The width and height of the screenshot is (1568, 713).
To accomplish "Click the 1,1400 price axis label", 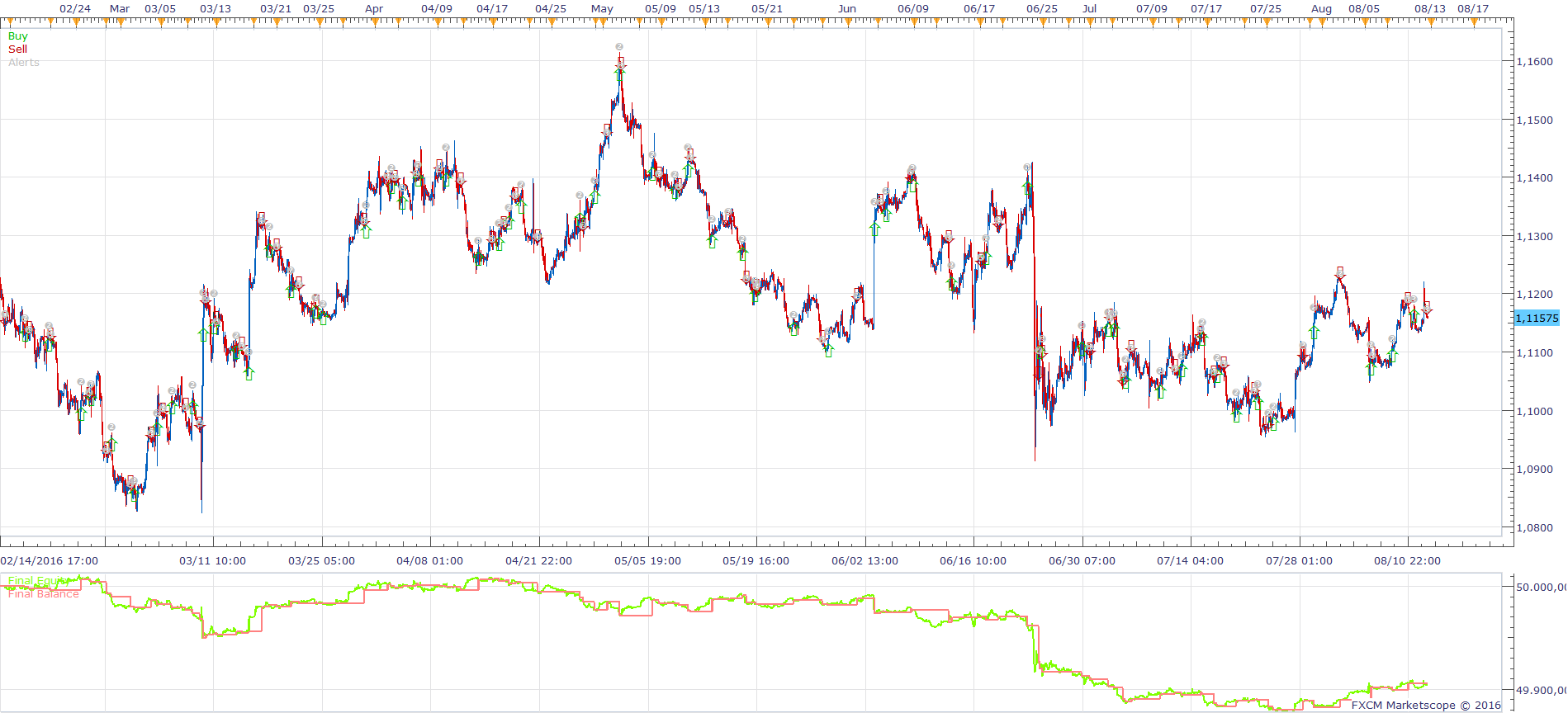I will point(1535,178).
